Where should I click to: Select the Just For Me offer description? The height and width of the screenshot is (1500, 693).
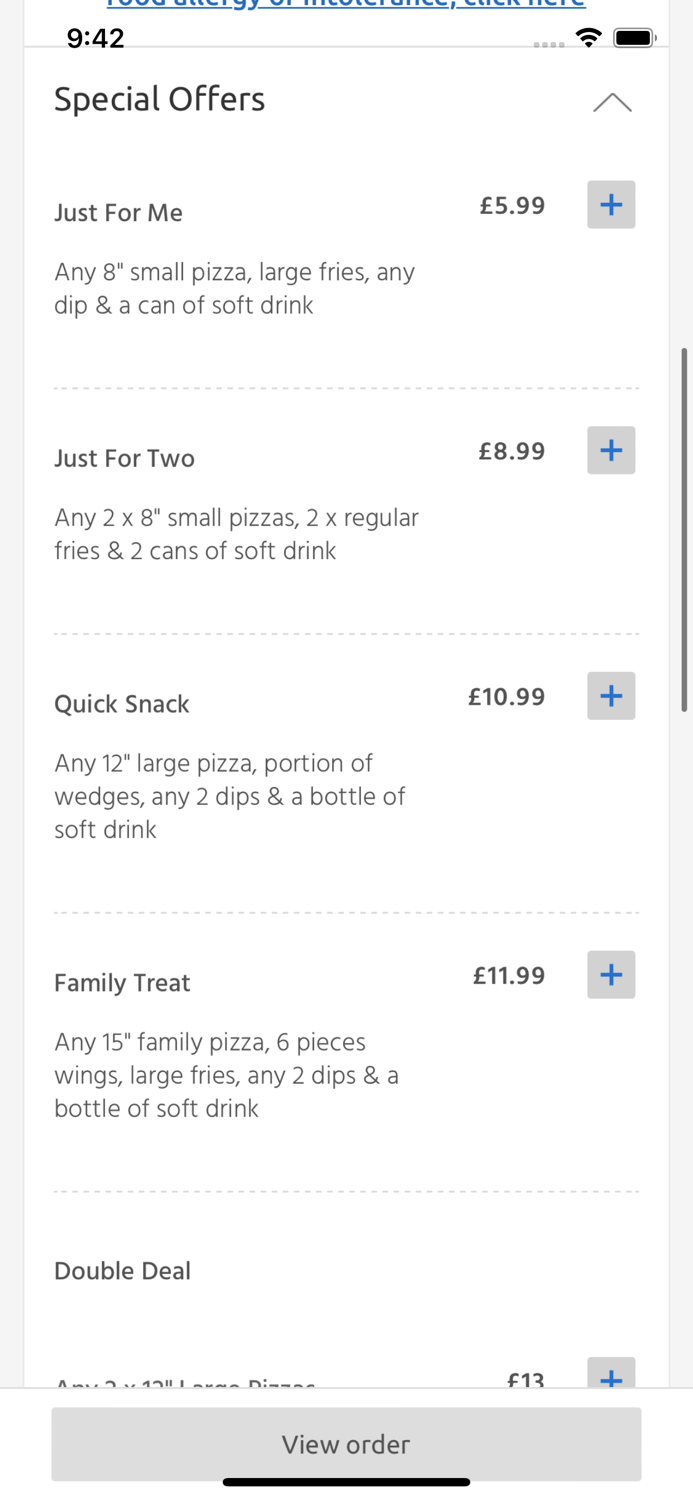pos(235,288)
